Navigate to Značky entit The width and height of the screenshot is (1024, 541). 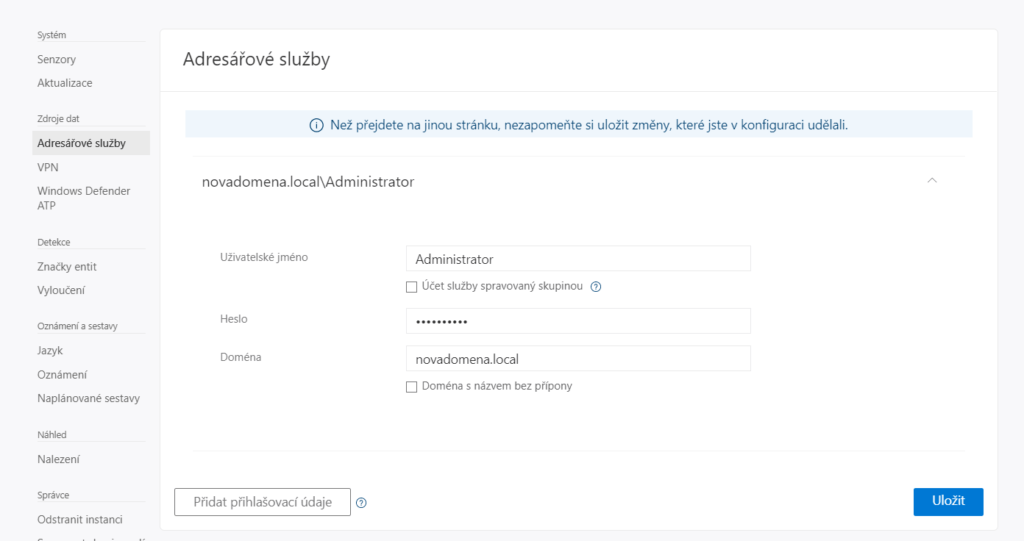pos(67,266)
